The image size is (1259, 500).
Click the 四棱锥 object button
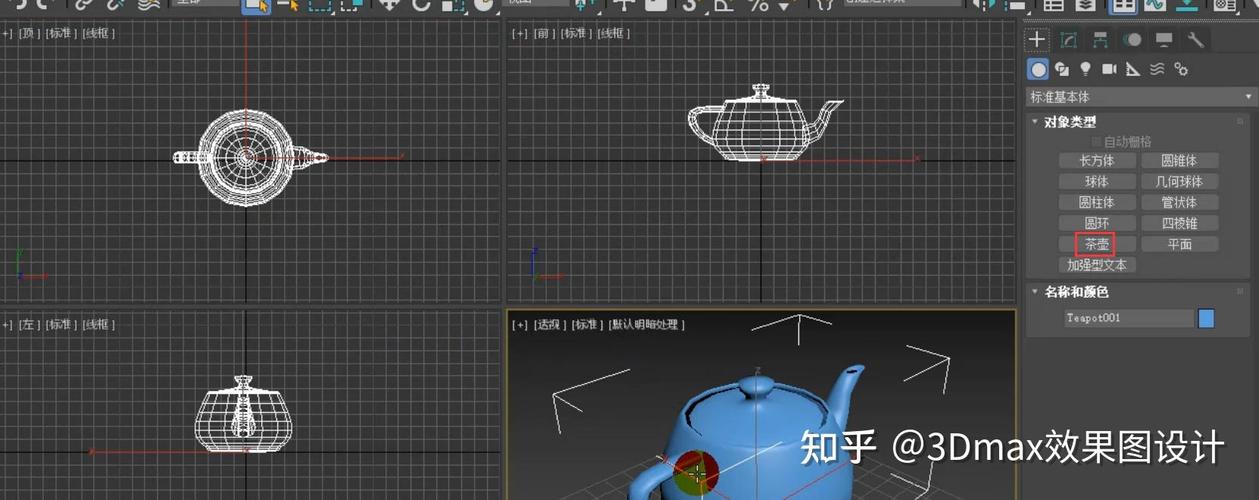(1179, 224)
